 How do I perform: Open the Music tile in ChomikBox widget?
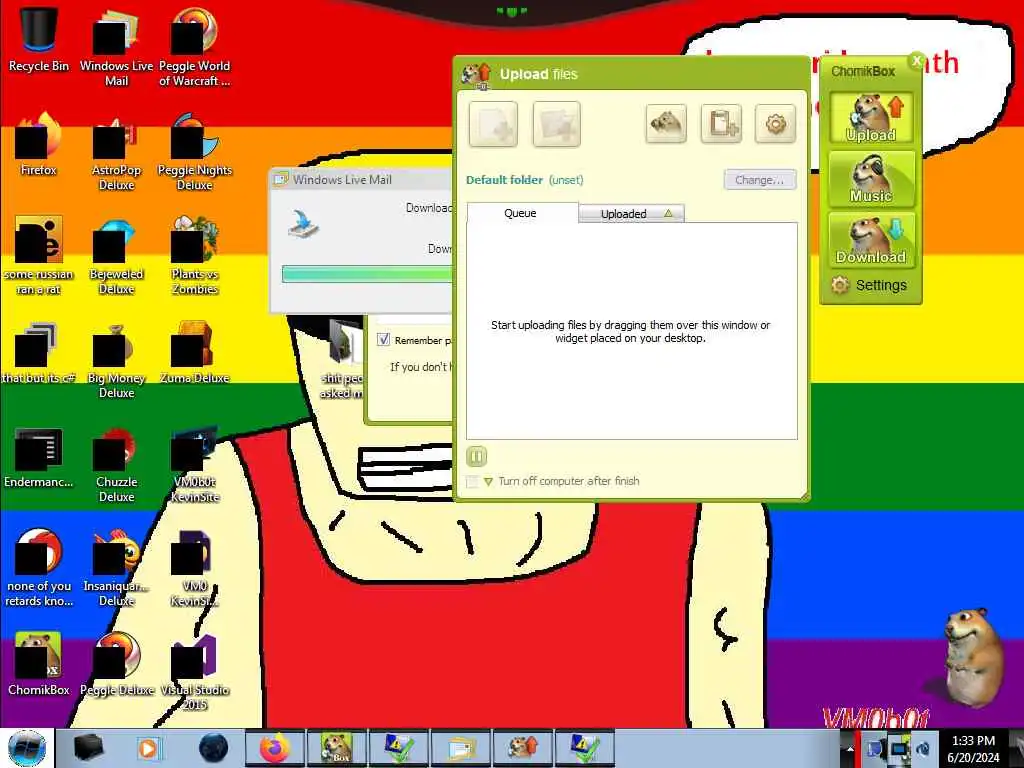[871, 179]
